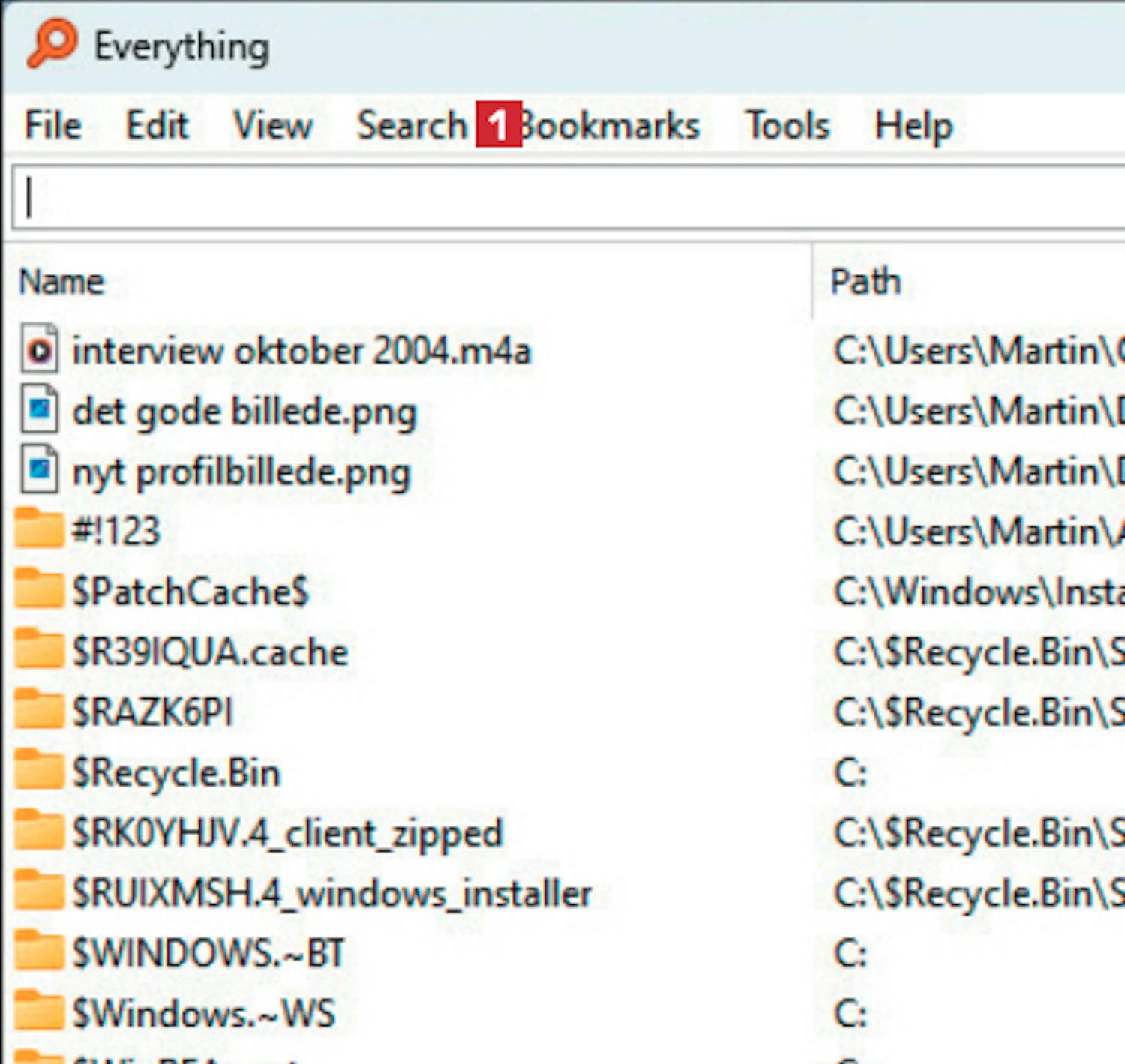Open the Help menu
The width and height of the screenshot is (1125, 1064).
click(913, 125)
